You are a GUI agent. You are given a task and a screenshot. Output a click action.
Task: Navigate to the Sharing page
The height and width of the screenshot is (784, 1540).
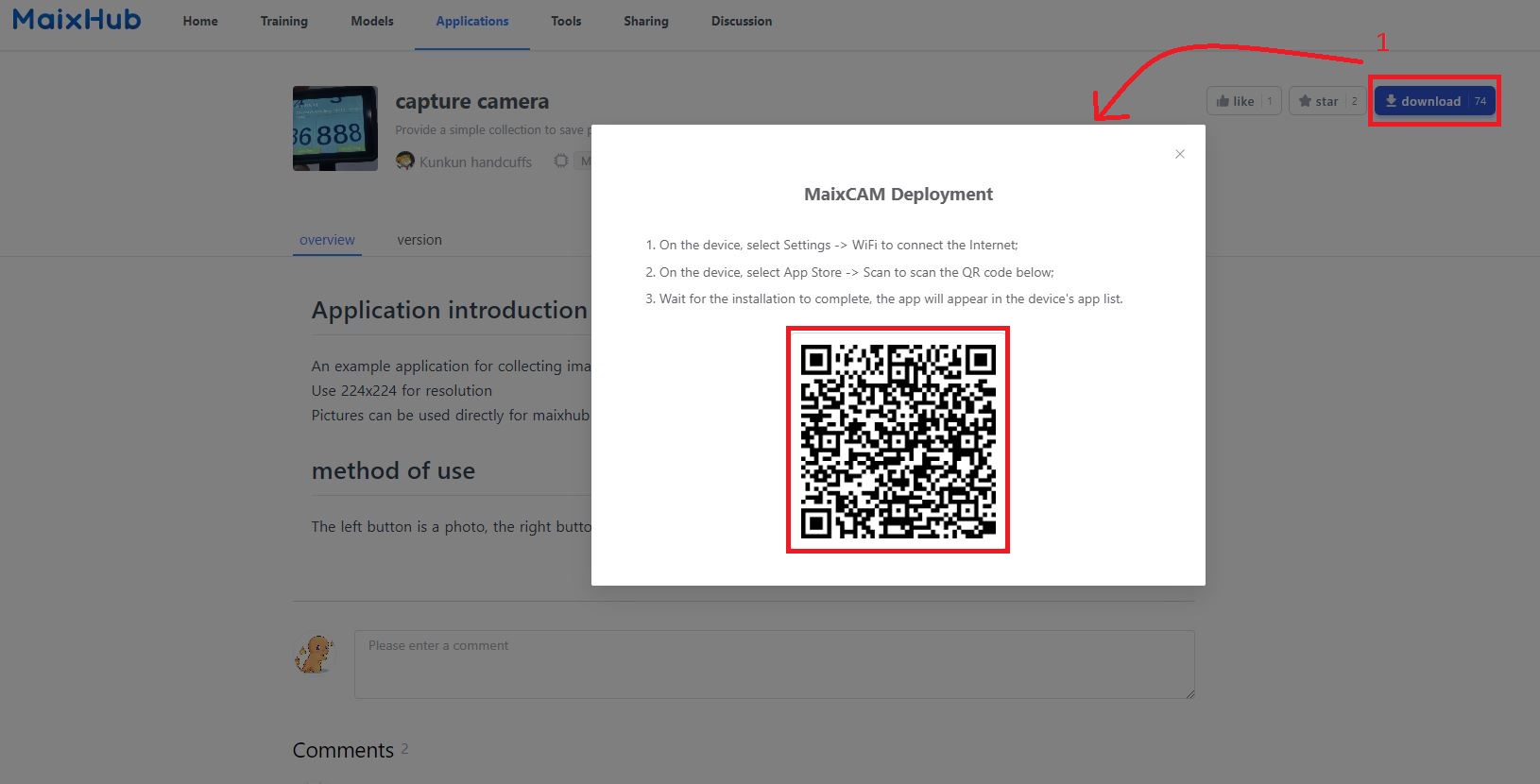pyautogui.click(x=646, y=21)
